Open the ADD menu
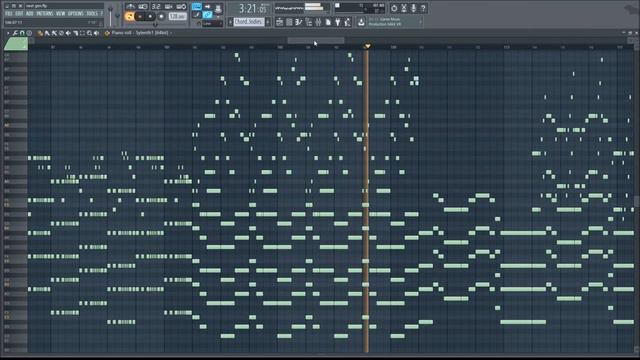 tap(30, 13)
